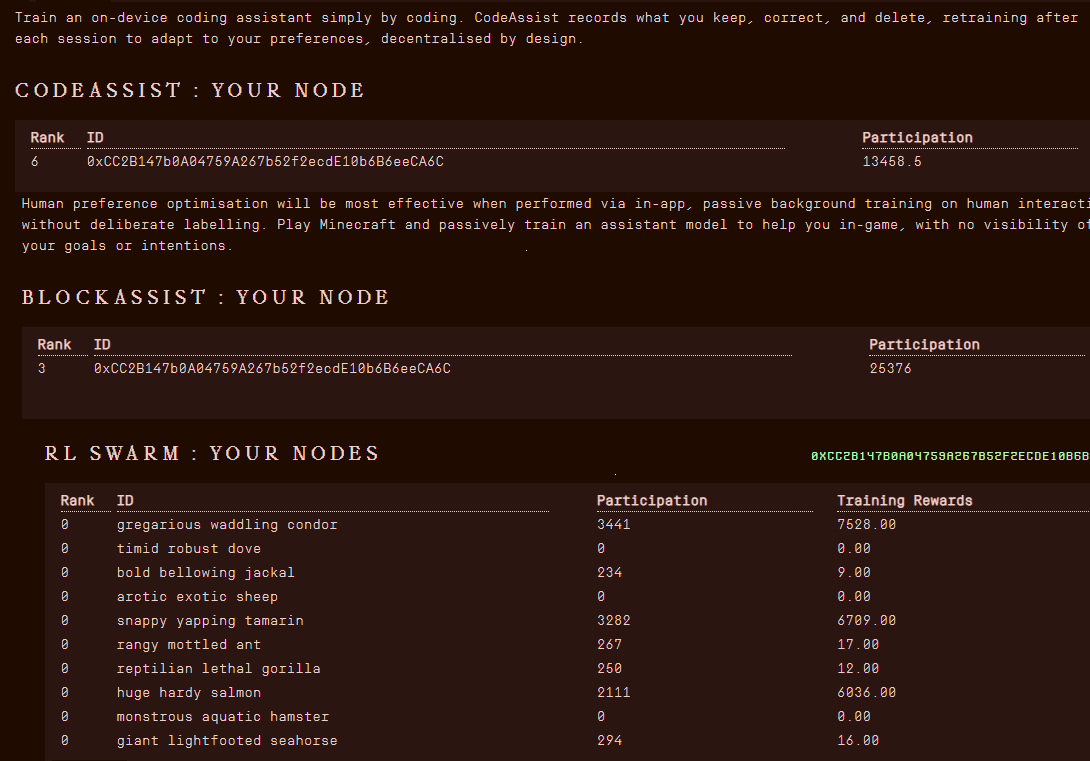Click participation 0 in monstrous aquatic hamster row

pyautogui.click(x=601, y=717)
